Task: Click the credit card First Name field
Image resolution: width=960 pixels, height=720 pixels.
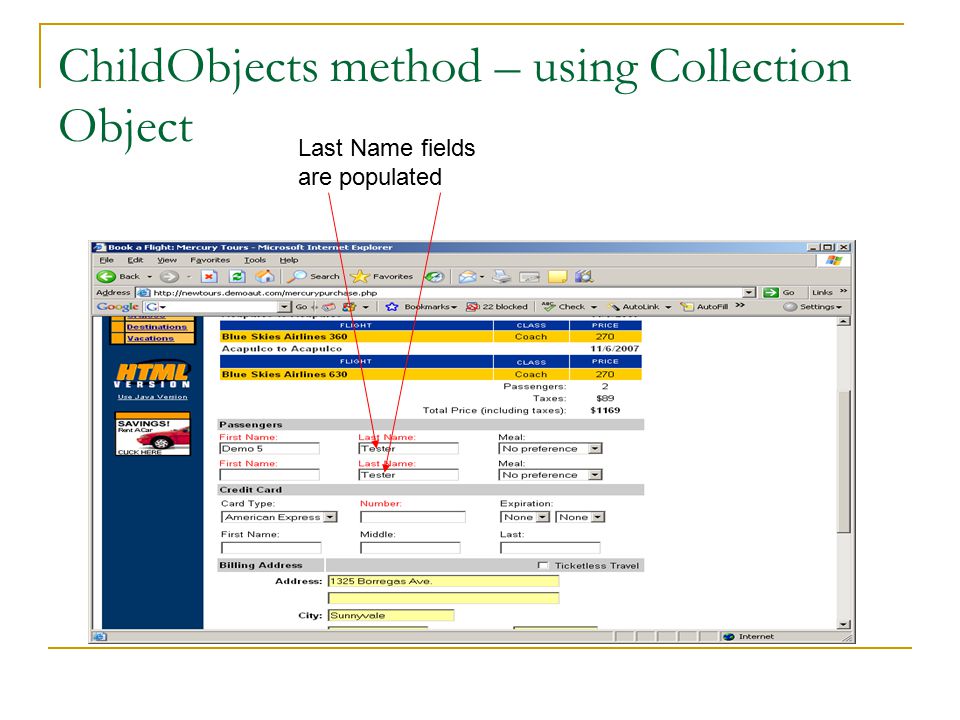Action: (x=271, y=548)
